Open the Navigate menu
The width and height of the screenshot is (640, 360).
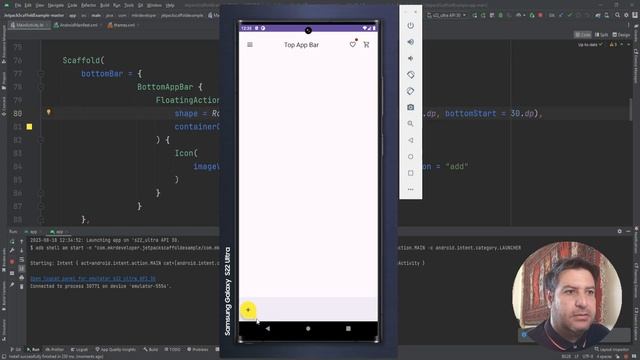(56, 5)
